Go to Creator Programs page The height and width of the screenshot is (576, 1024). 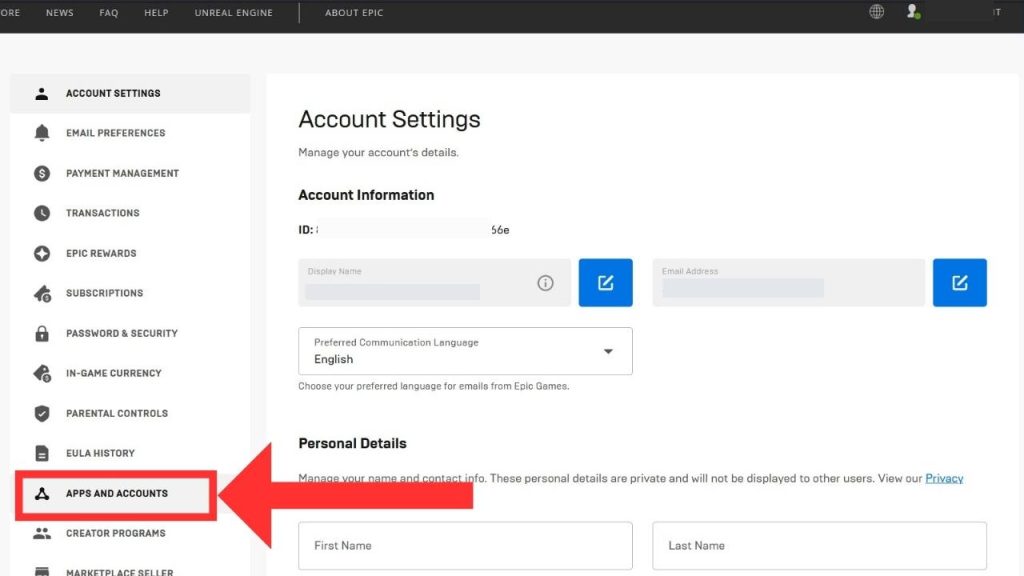tap(130, 534)
